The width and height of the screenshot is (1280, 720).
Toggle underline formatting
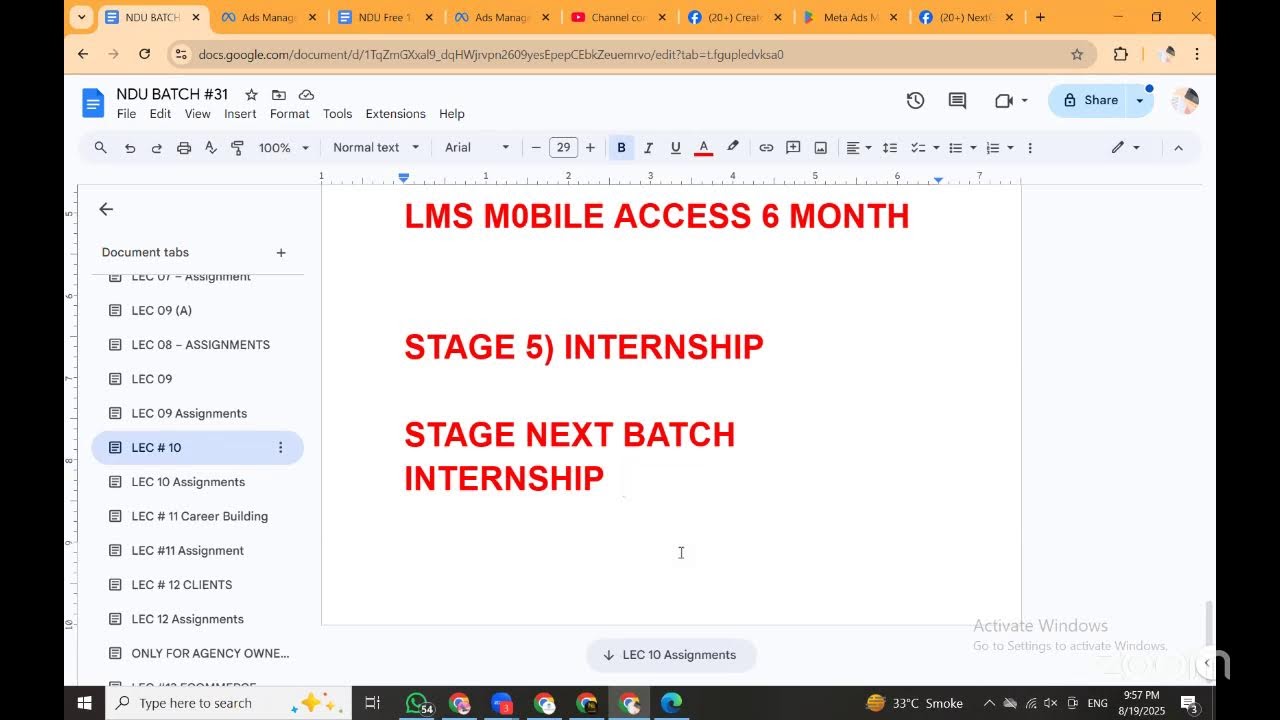[x=676, y=148]
